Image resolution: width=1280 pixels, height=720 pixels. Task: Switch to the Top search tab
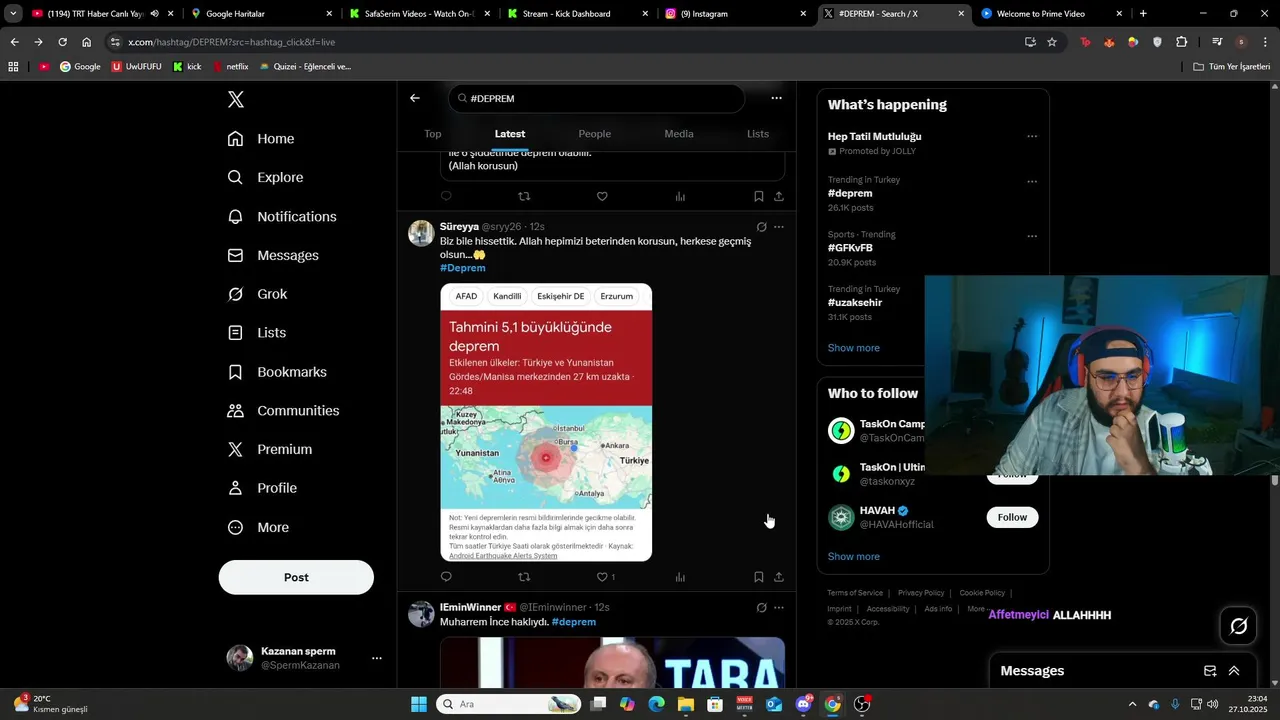(x=432, y=134)
